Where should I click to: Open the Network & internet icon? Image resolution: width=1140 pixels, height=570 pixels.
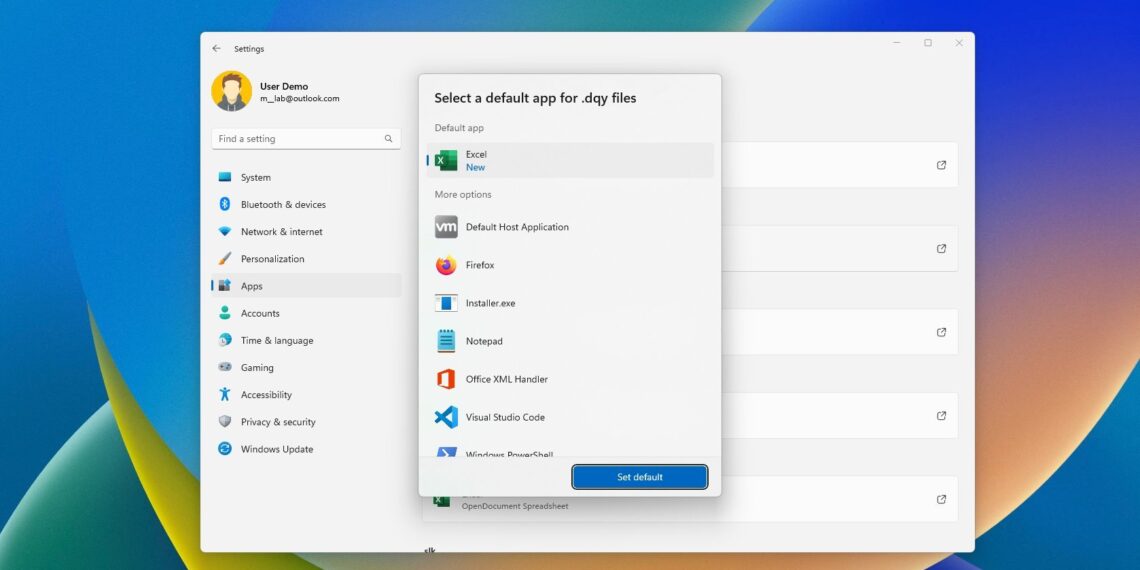(225, 231)
